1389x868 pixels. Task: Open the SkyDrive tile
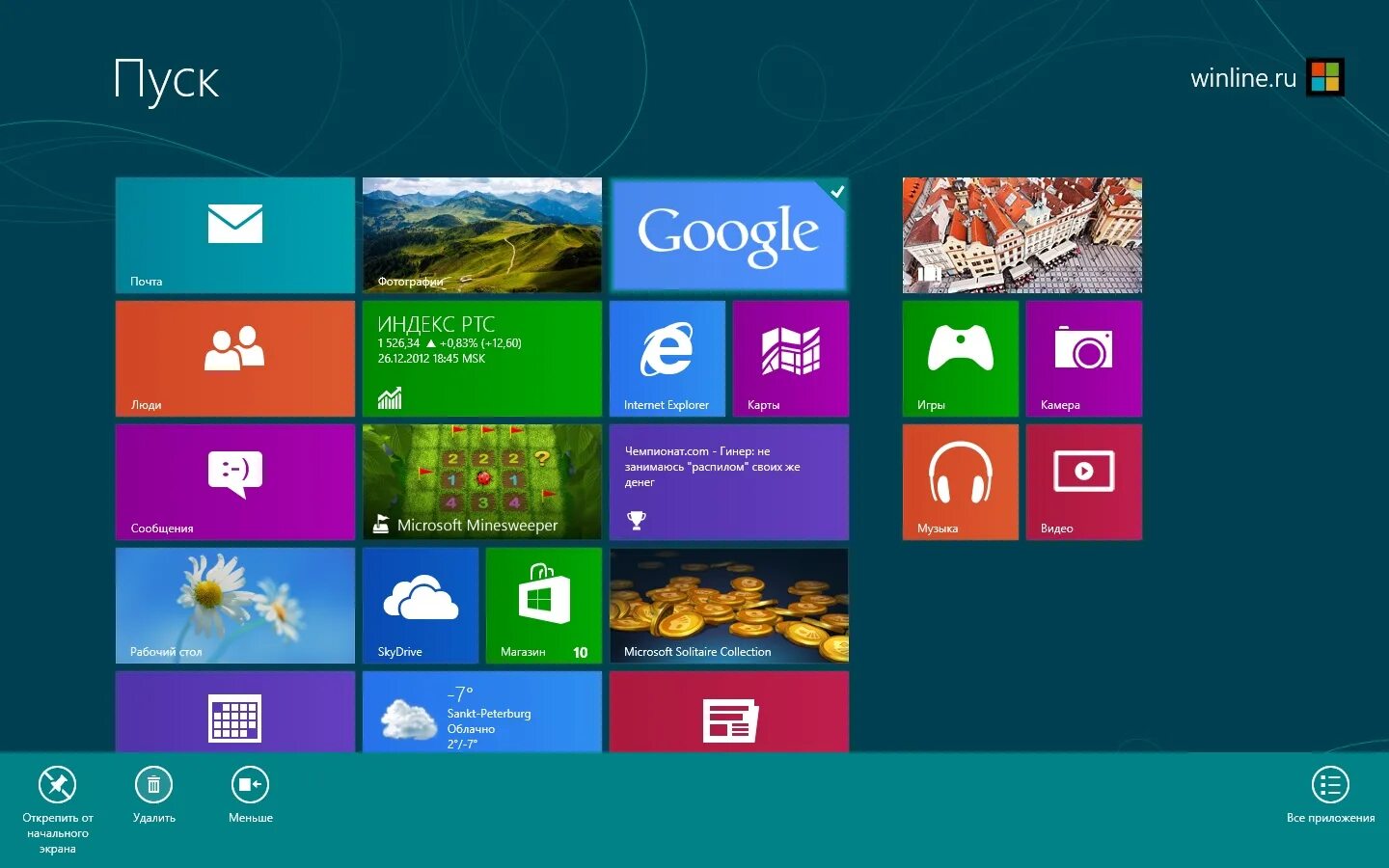(x=421, y=606)
